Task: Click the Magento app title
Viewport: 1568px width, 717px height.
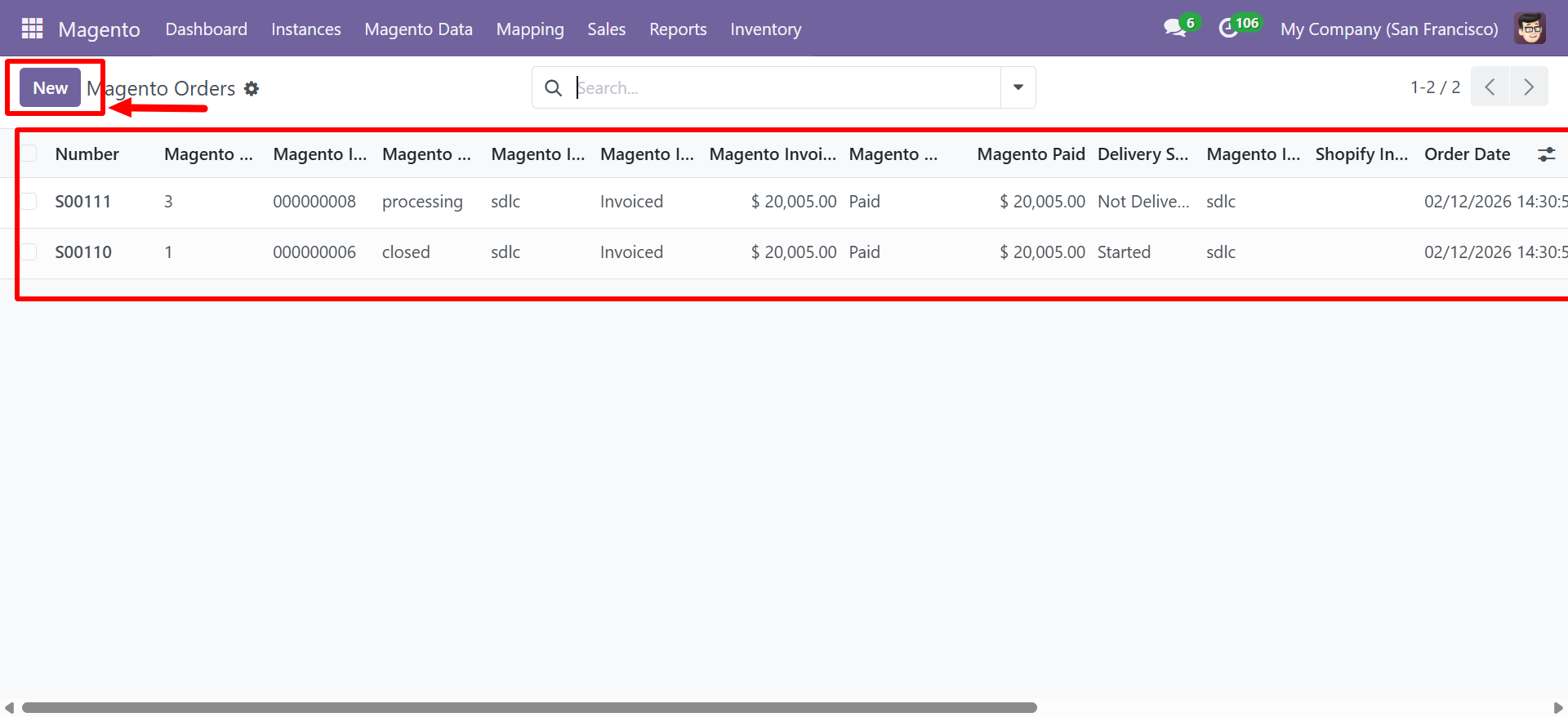Action: click(x=99, y=29)
